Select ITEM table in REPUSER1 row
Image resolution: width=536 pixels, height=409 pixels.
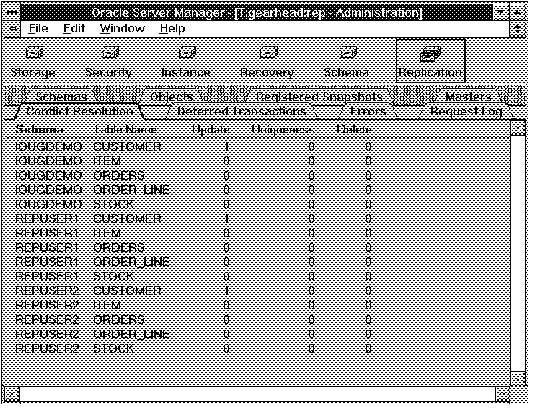(x=107, y=233)
